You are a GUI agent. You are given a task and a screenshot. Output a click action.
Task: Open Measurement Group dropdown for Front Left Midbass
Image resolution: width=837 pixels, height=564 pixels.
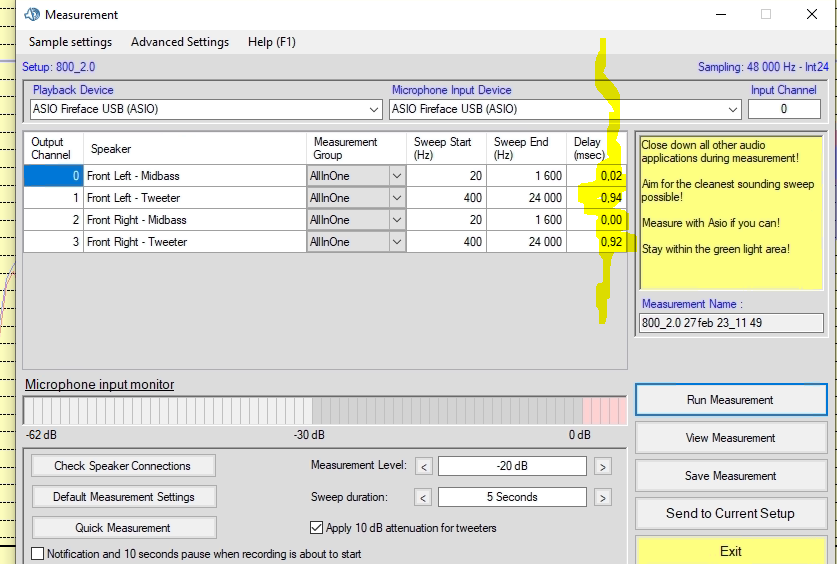pos(396,176)
